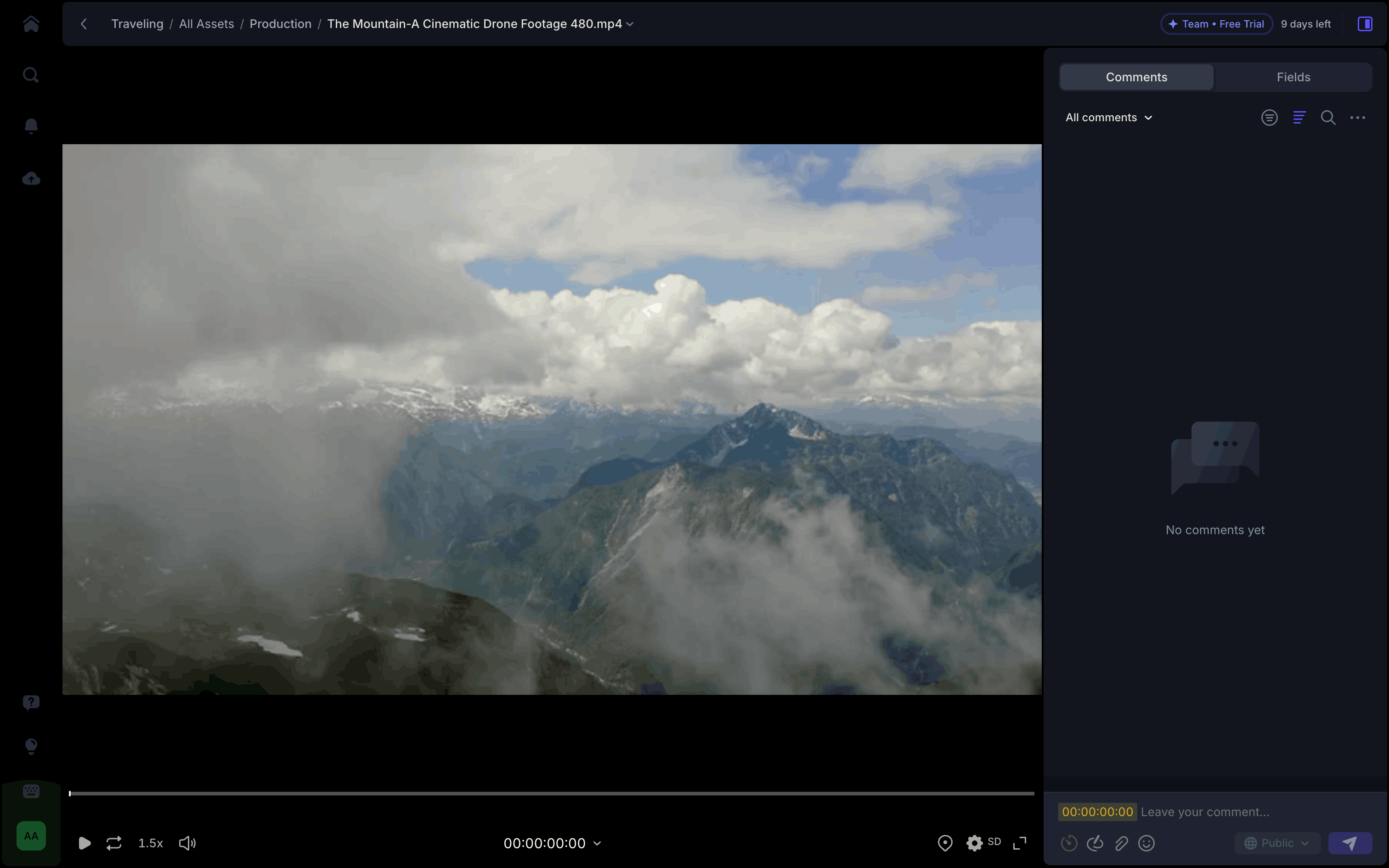The image size is (1389, 868).
Task: Click the cloud upload icon
Action: (x=31, y=179)
